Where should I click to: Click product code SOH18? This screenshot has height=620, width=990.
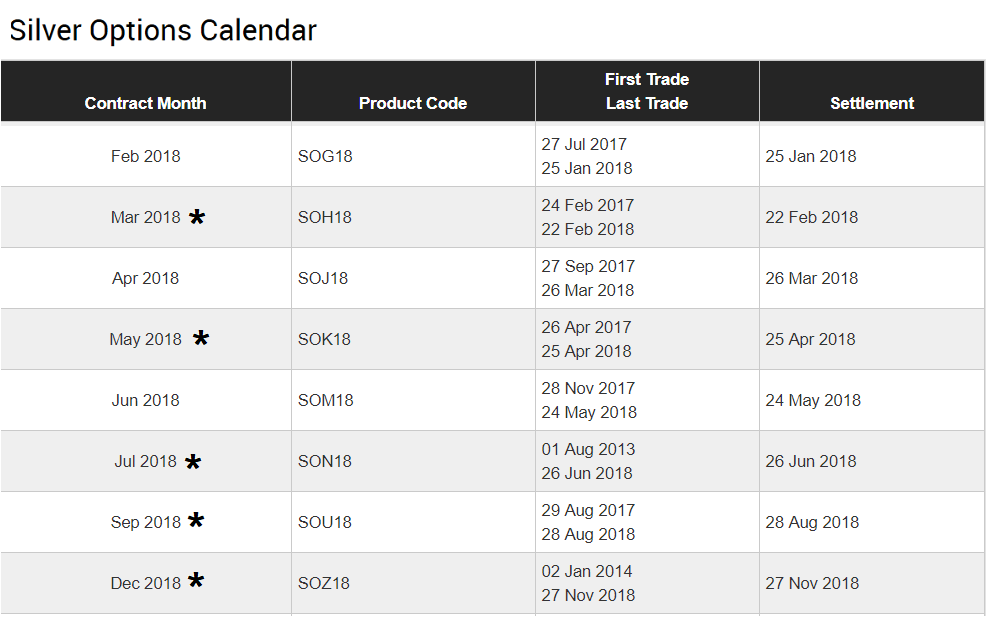(x=325, y=217)
